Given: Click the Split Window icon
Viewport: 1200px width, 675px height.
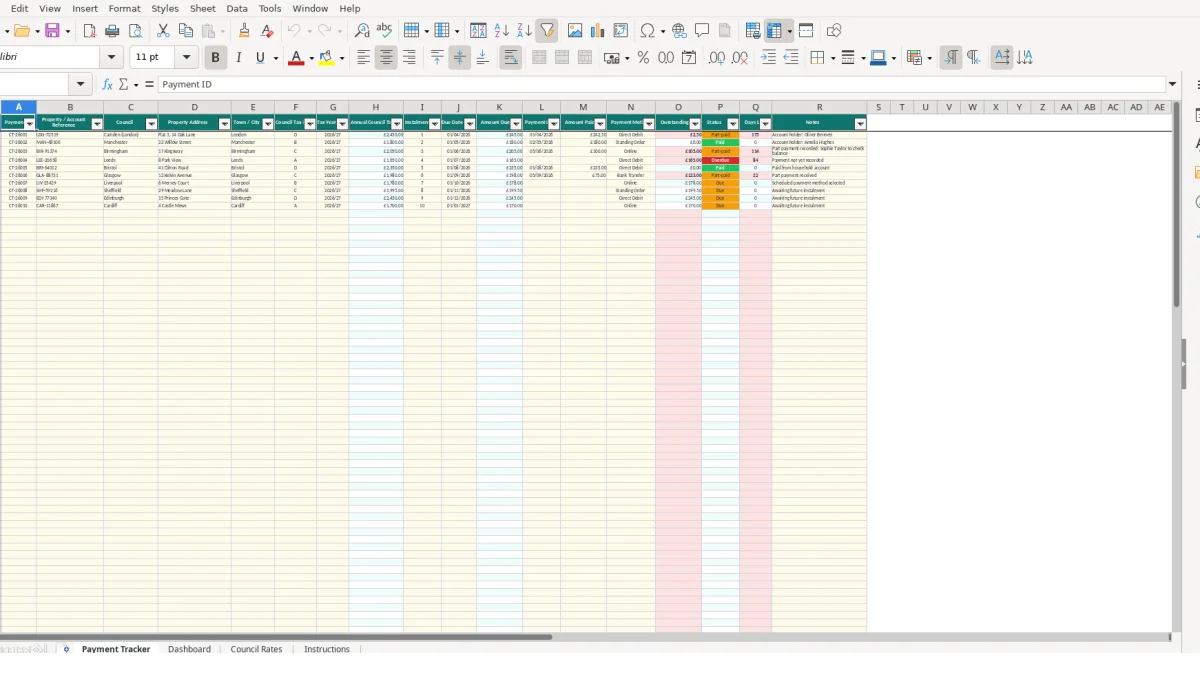Looking at the screenshot, I should (x=806, y=31).
